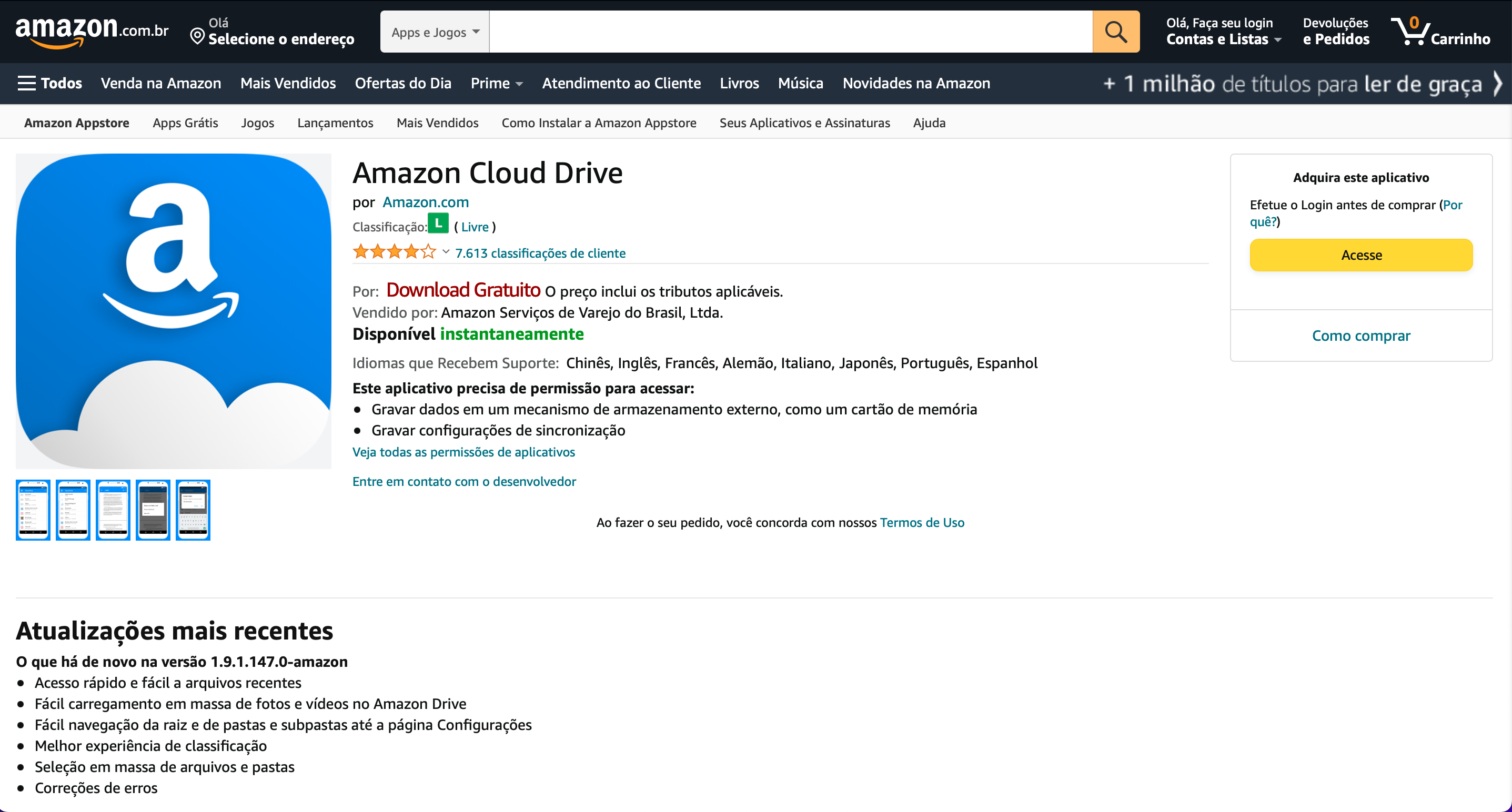Open the Termos de Uso link

(x=922, y=522)
